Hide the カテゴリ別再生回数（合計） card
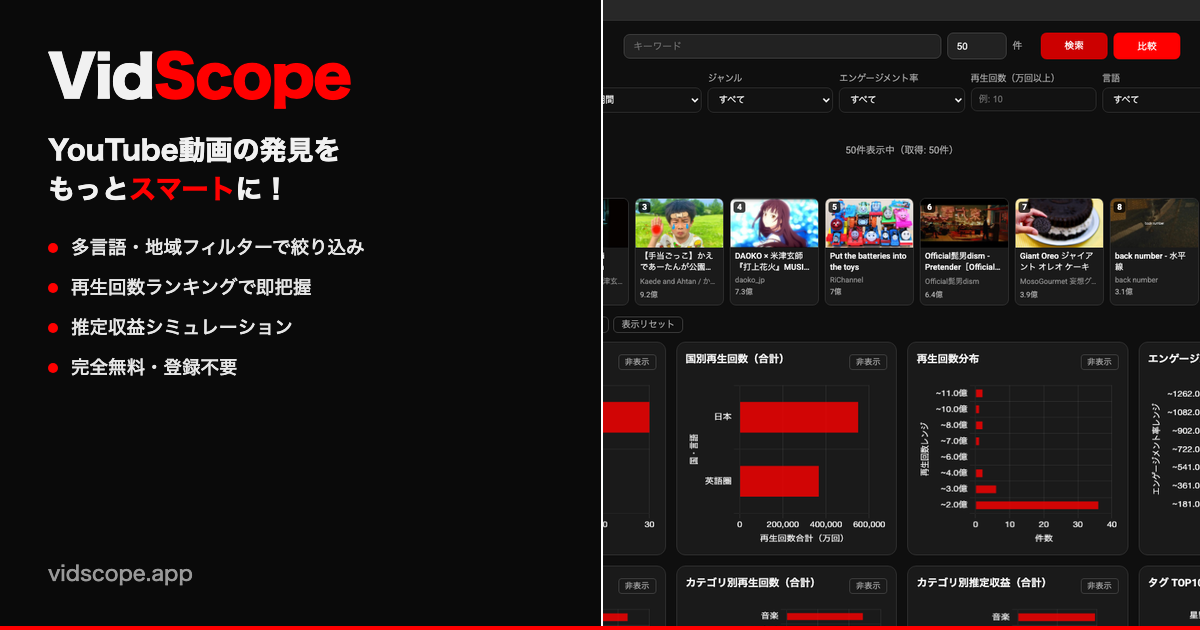 [867, 586]
